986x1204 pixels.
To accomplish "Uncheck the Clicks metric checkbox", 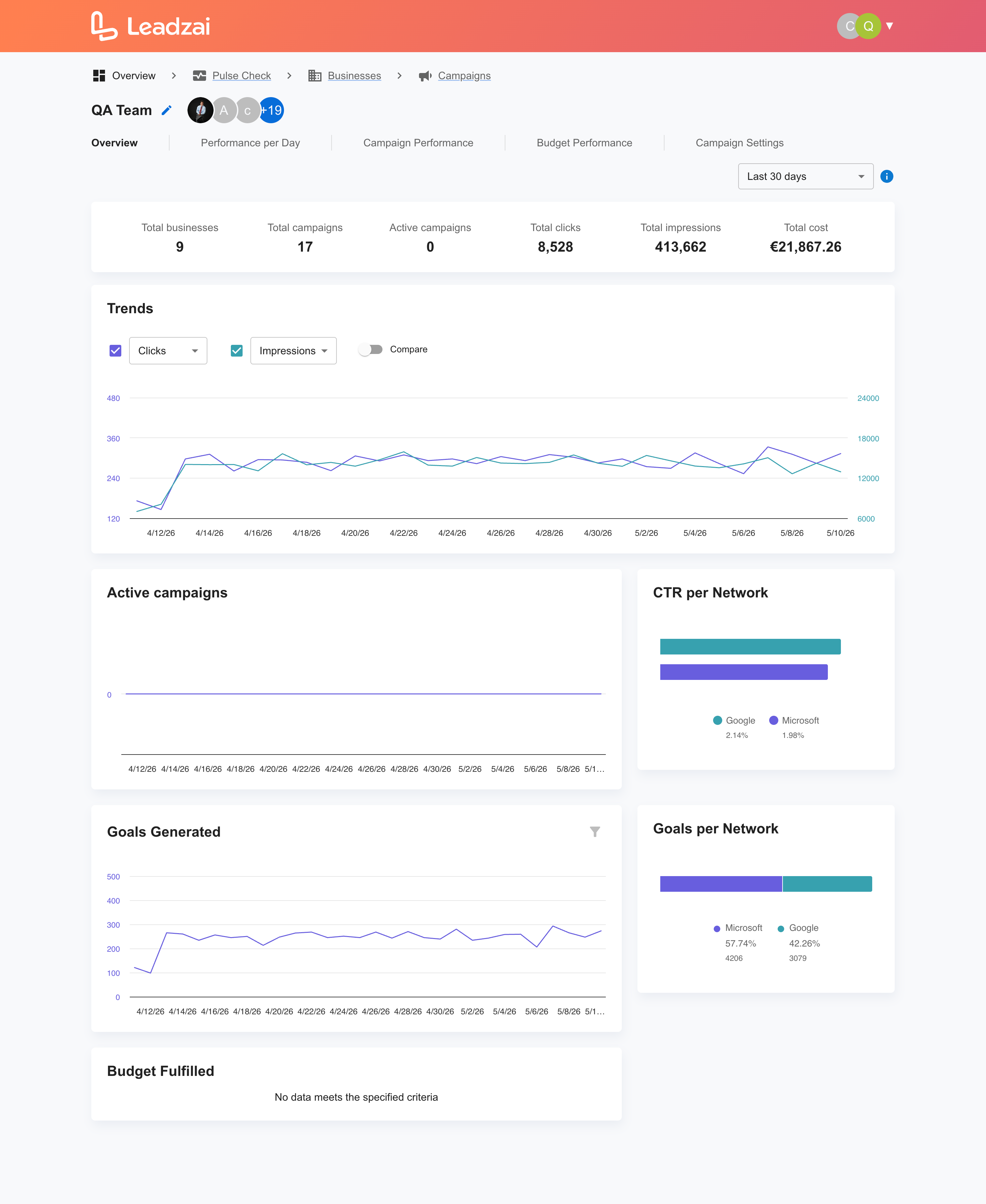I will (x=115, y=351).
